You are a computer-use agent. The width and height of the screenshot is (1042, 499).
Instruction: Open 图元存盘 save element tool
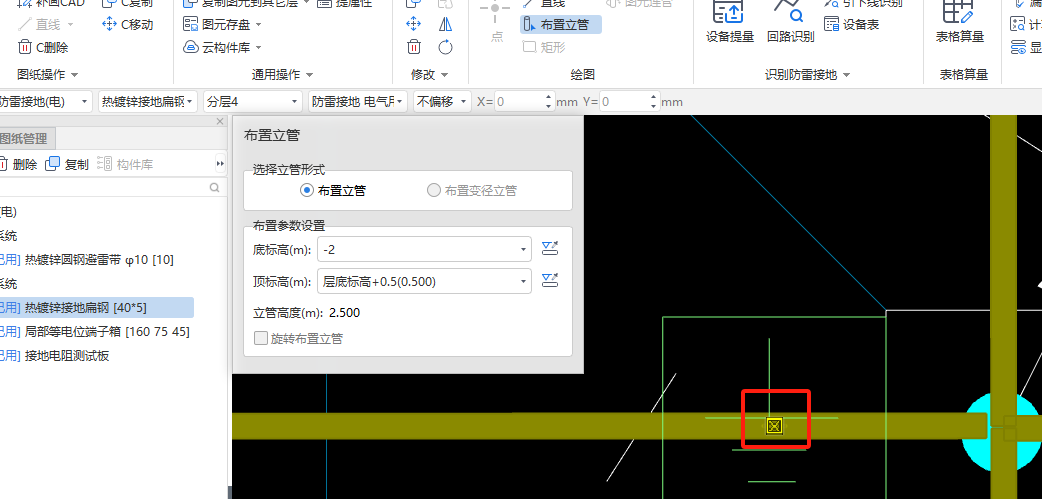(222, 25)
